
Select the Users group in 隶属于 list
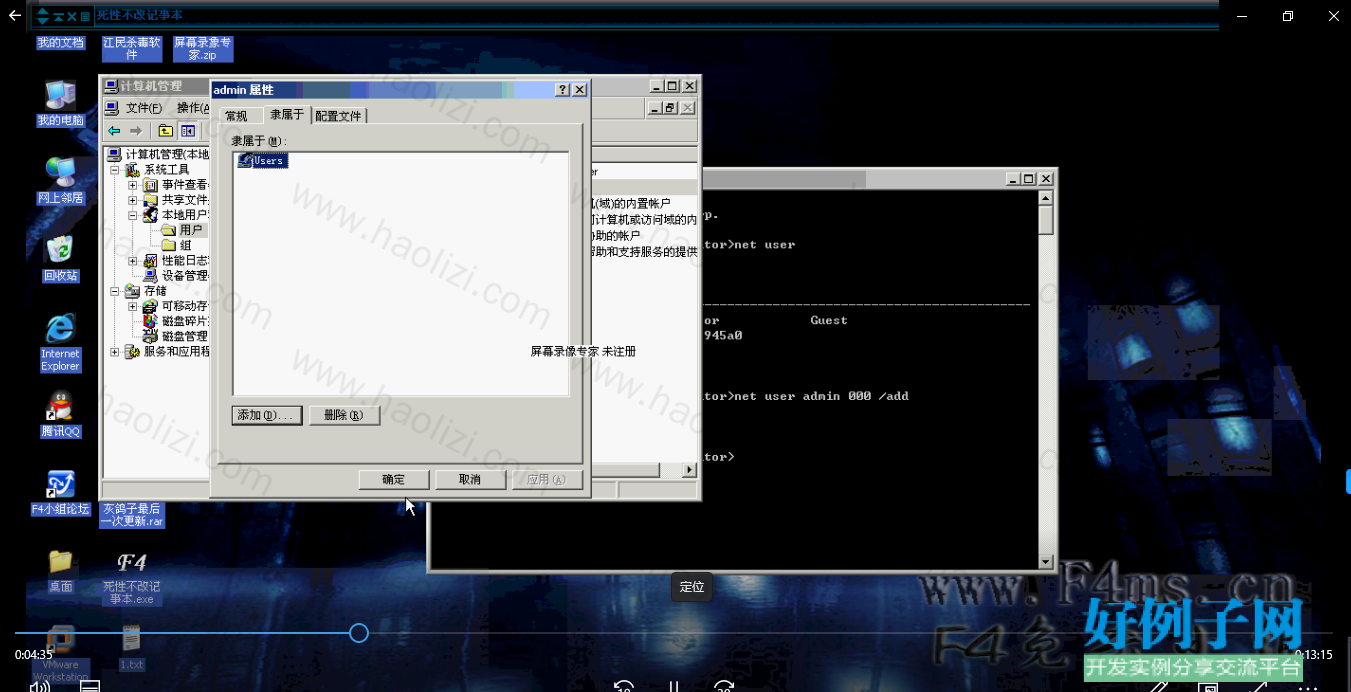click(262, 160)
